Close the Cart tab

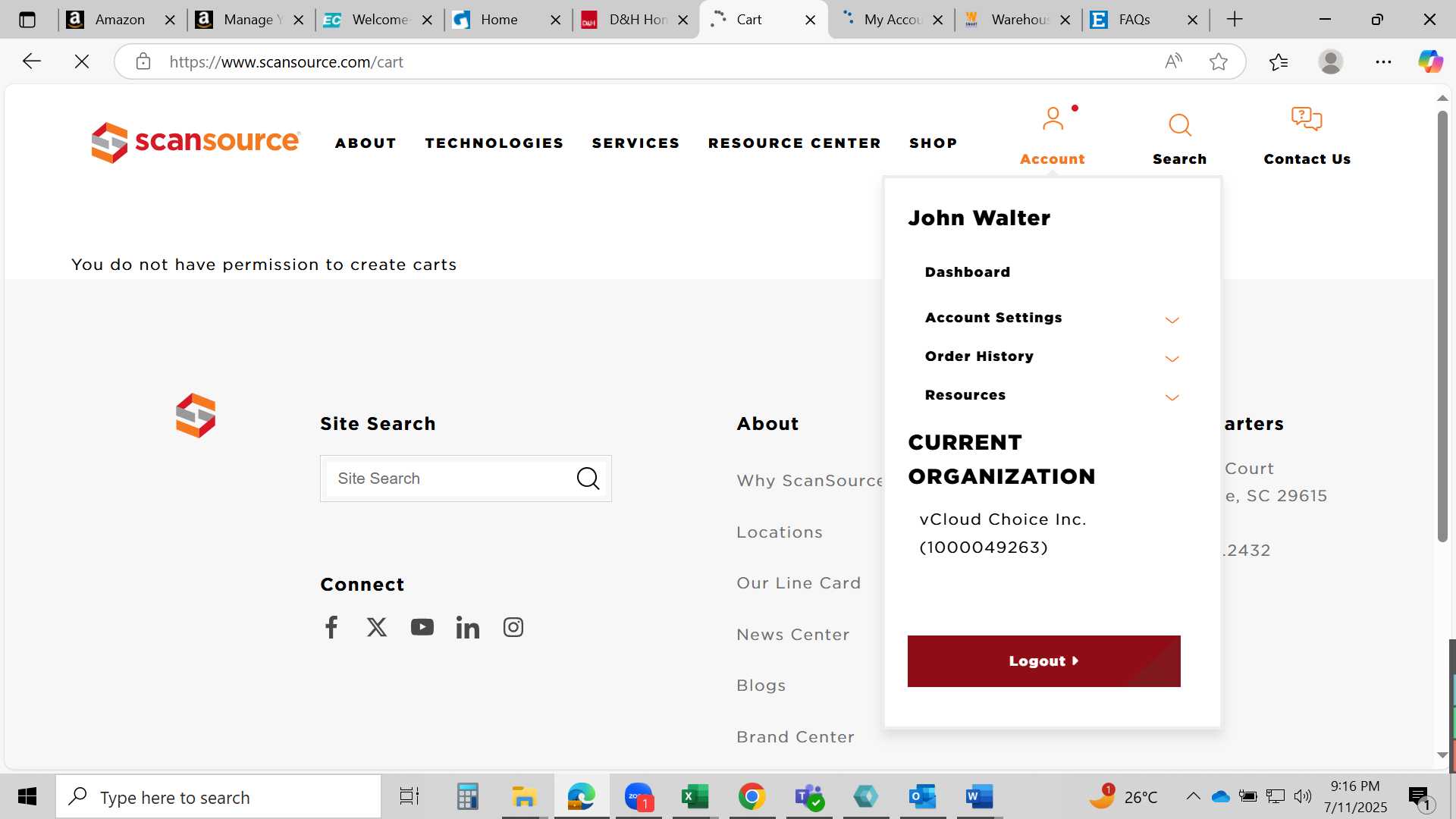810,20
